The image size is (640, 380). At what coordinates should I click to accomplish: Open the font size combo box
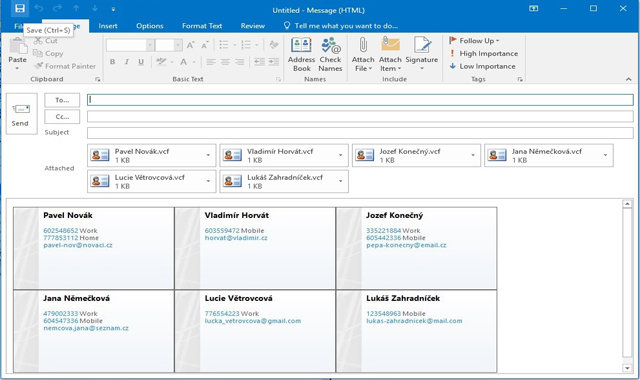click(x=178, y=45)
